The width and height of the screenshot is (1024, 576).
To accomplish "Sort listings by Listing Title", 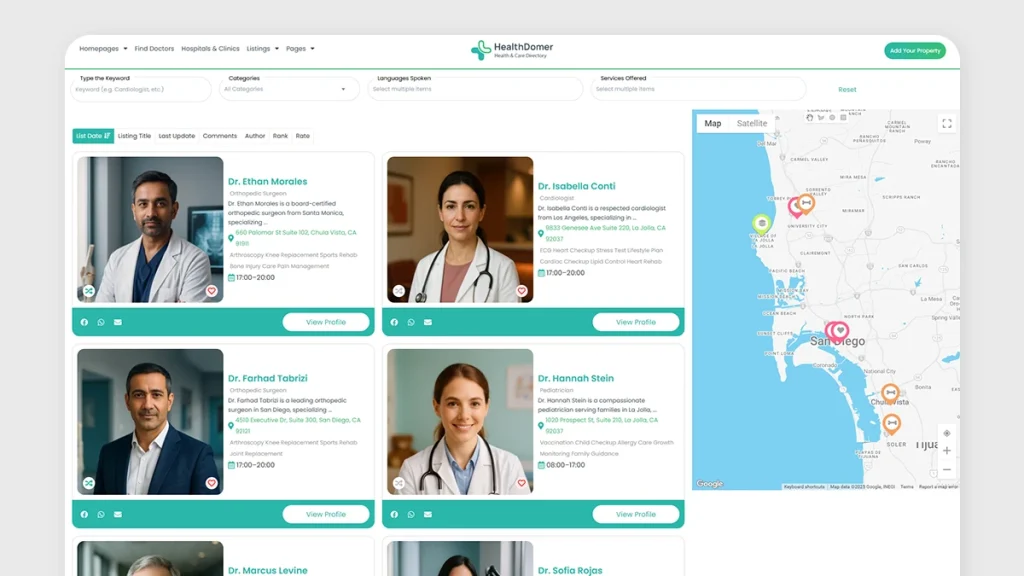I will [x=135, y=136].
